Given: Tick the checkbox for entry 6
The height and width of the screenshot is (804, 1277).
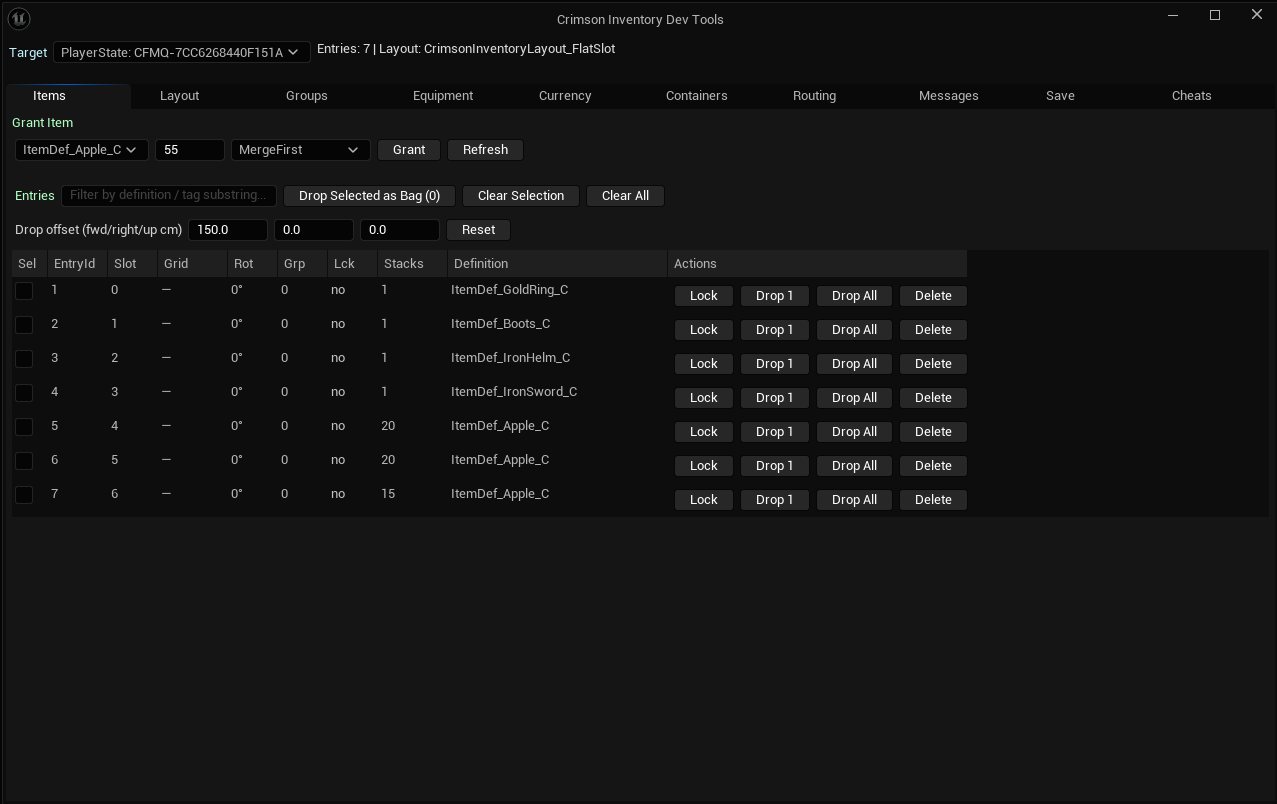Looking at the screenshot, I should click(x=24, y=461).
